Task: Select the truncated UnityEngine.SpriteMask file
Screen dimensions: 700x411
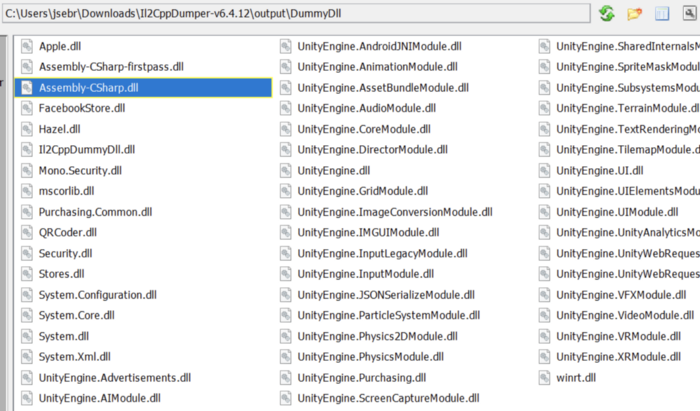Action: [x=628, y=67]
